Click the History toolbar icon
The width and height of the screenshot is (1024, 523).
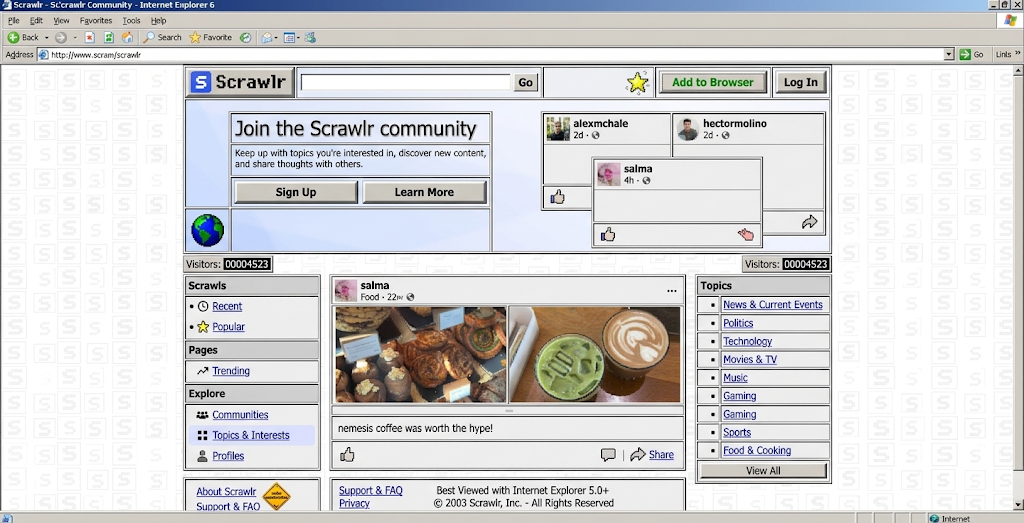click(246, 38)
